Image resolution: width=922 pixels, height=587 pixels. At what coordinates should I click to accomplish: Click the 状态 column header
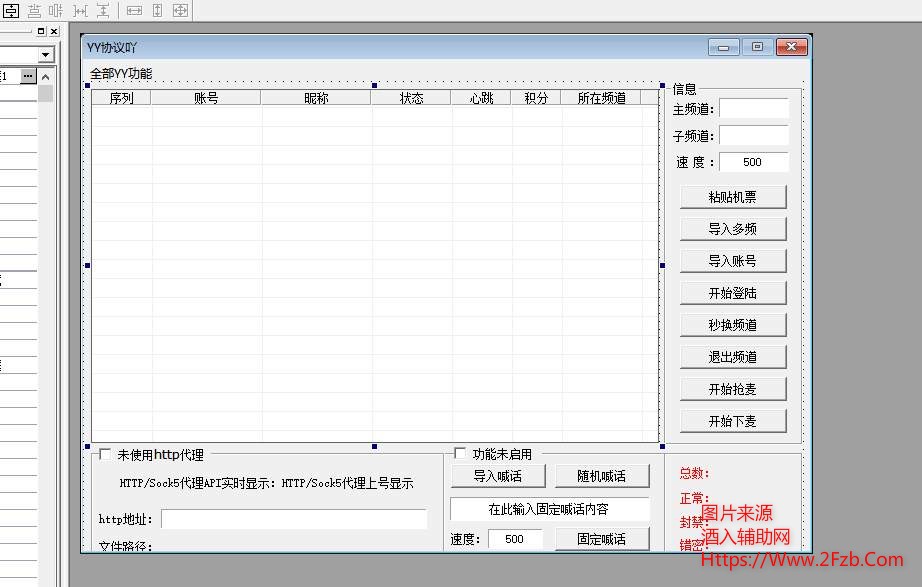click(411, 98)
